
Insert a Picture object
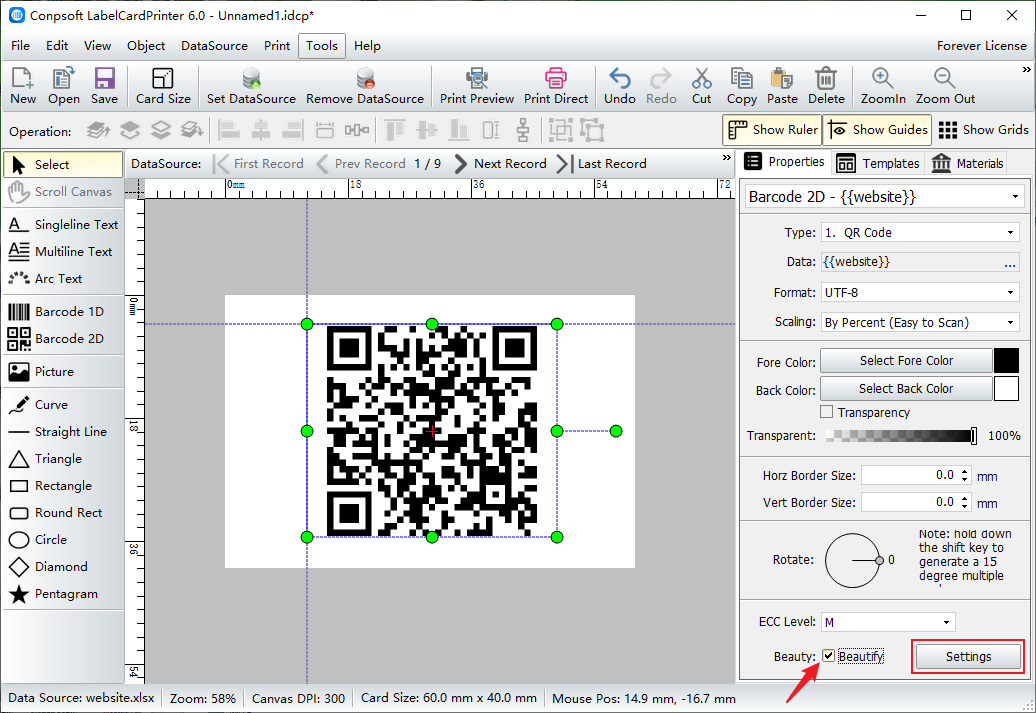pyautogui.click(x=63, y=371)
